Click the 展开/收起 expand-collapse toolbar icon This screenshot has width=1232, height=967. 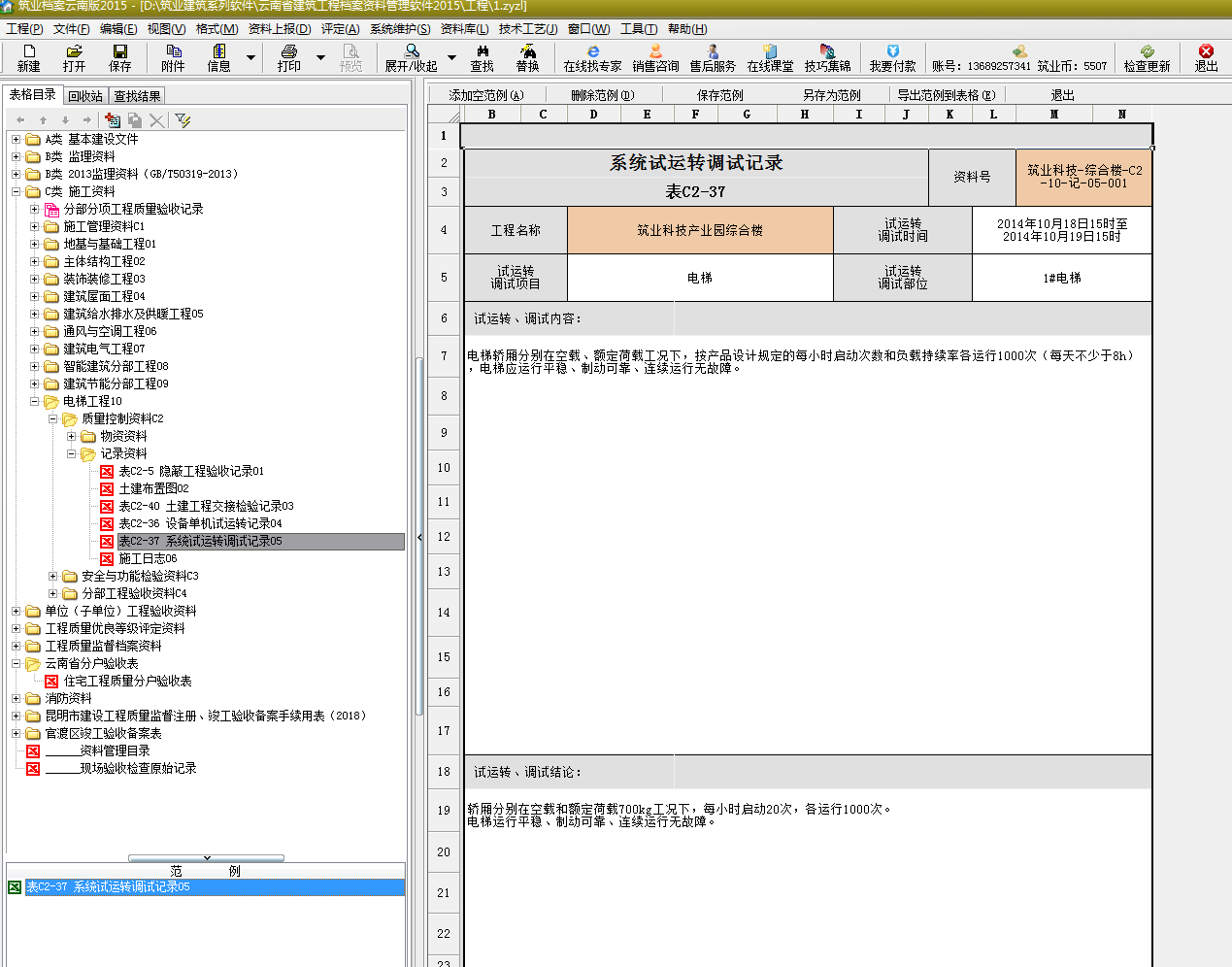(x=412, y=57)
